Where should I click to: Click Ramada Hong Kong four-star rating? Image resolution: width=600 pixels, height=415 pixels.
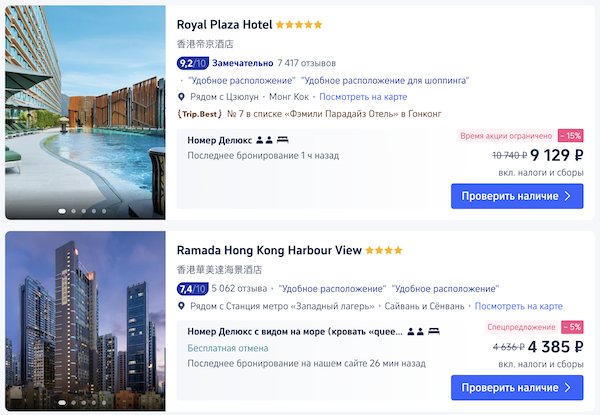(384, 251)
